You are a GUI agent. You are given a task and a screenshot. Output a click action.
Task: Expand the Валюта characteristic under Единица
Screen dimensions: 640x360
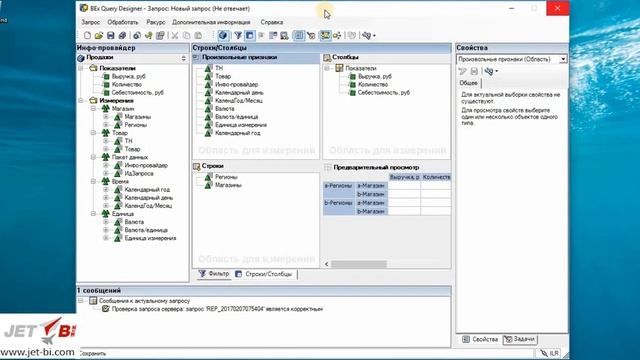tap(106, 222)
